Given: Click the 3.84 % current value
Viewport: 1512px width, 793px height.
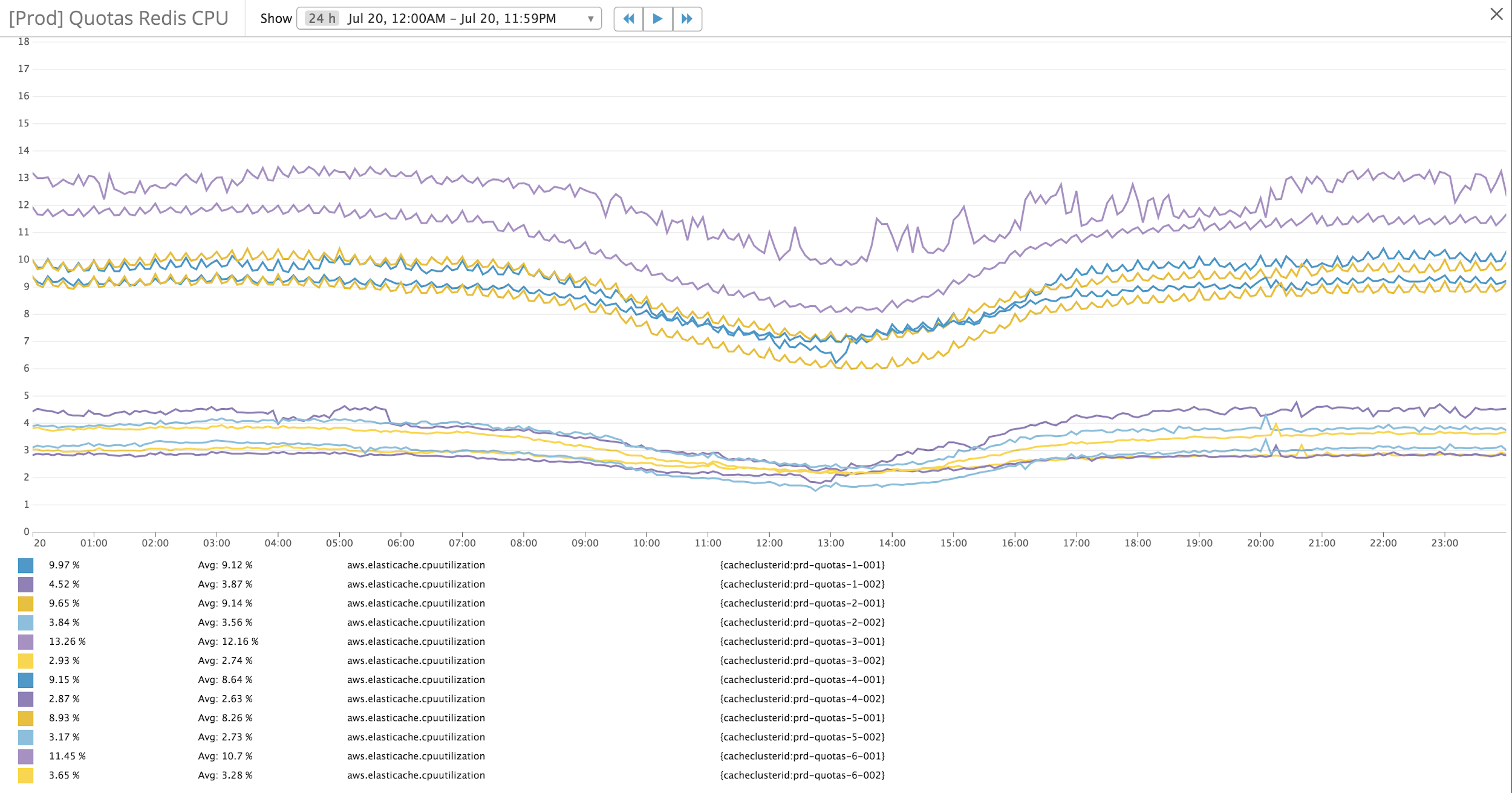Looking at the screenshot, I should (64, 623).
